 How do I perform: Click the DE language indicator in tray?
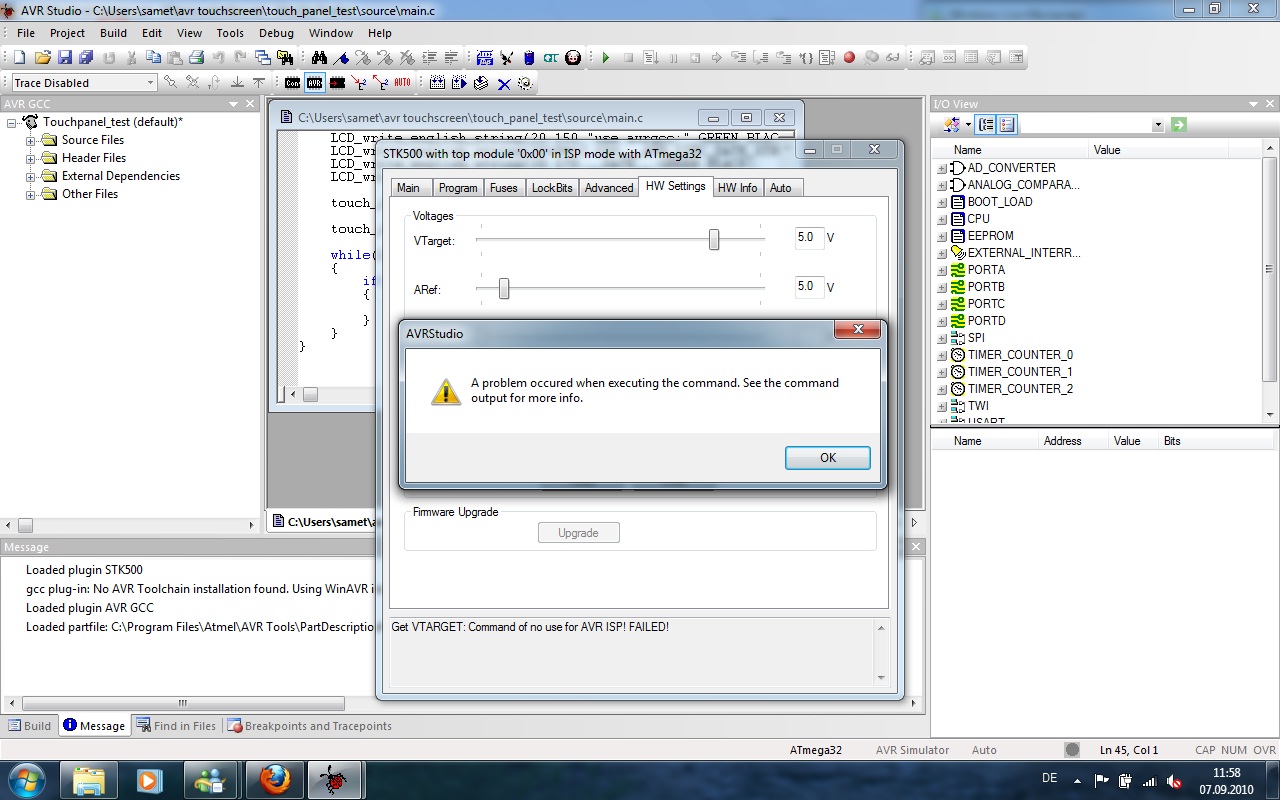[1049, 778]
